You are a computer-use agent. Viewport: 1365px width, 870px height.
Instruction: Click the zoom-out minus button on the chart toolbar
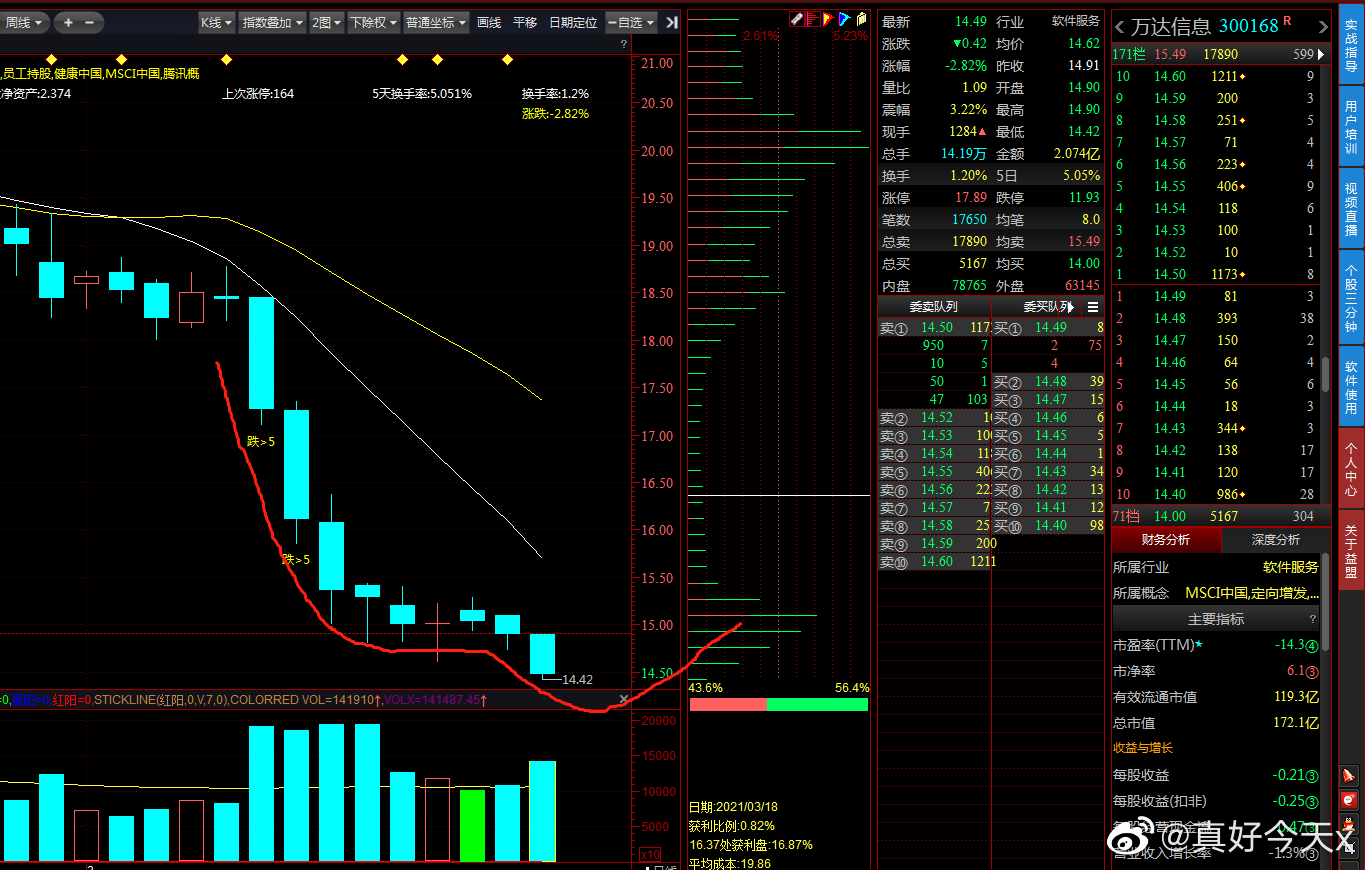pyautogui.click(x=89, y=22)
